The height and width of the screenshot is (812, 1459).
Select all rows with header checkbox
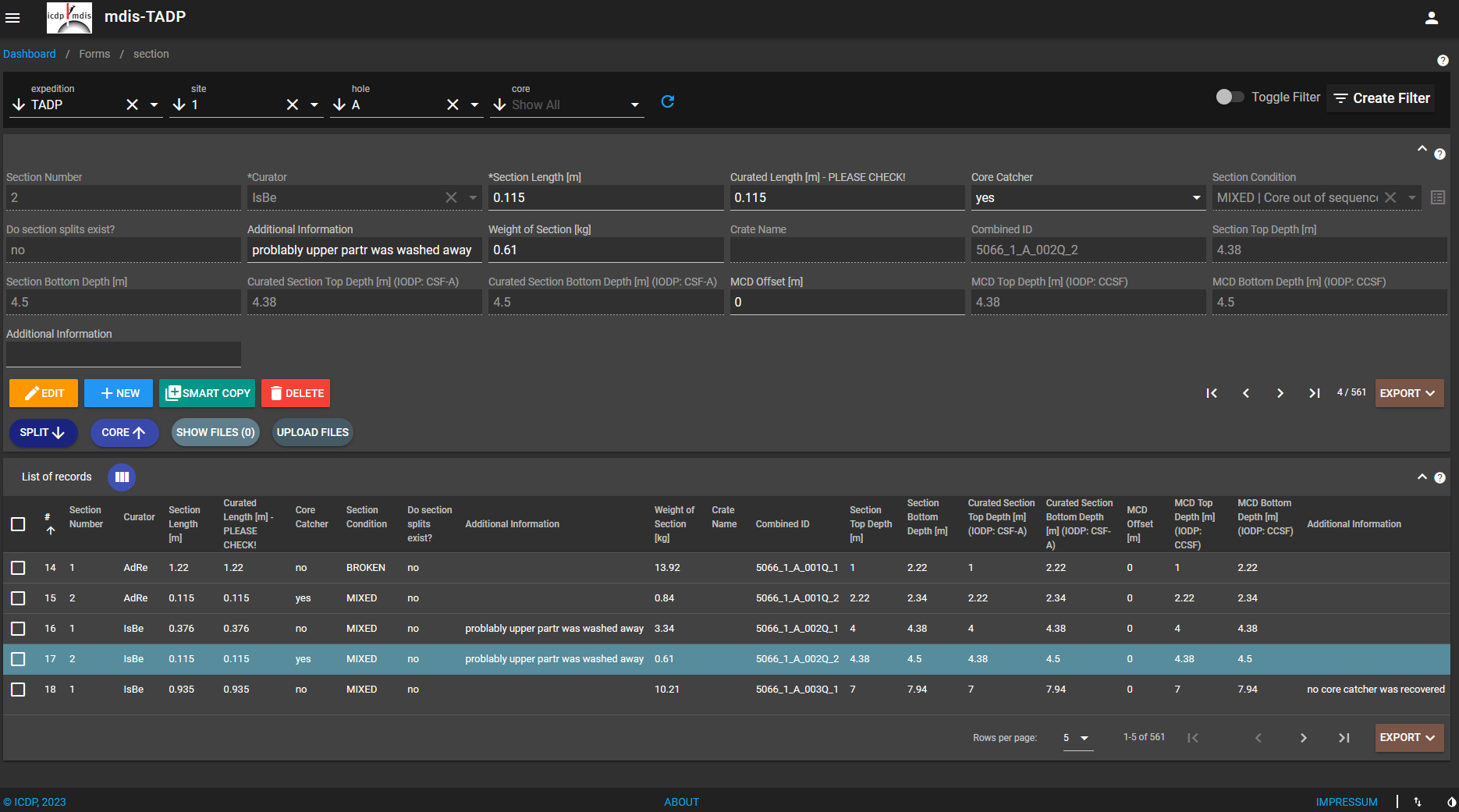18,524
